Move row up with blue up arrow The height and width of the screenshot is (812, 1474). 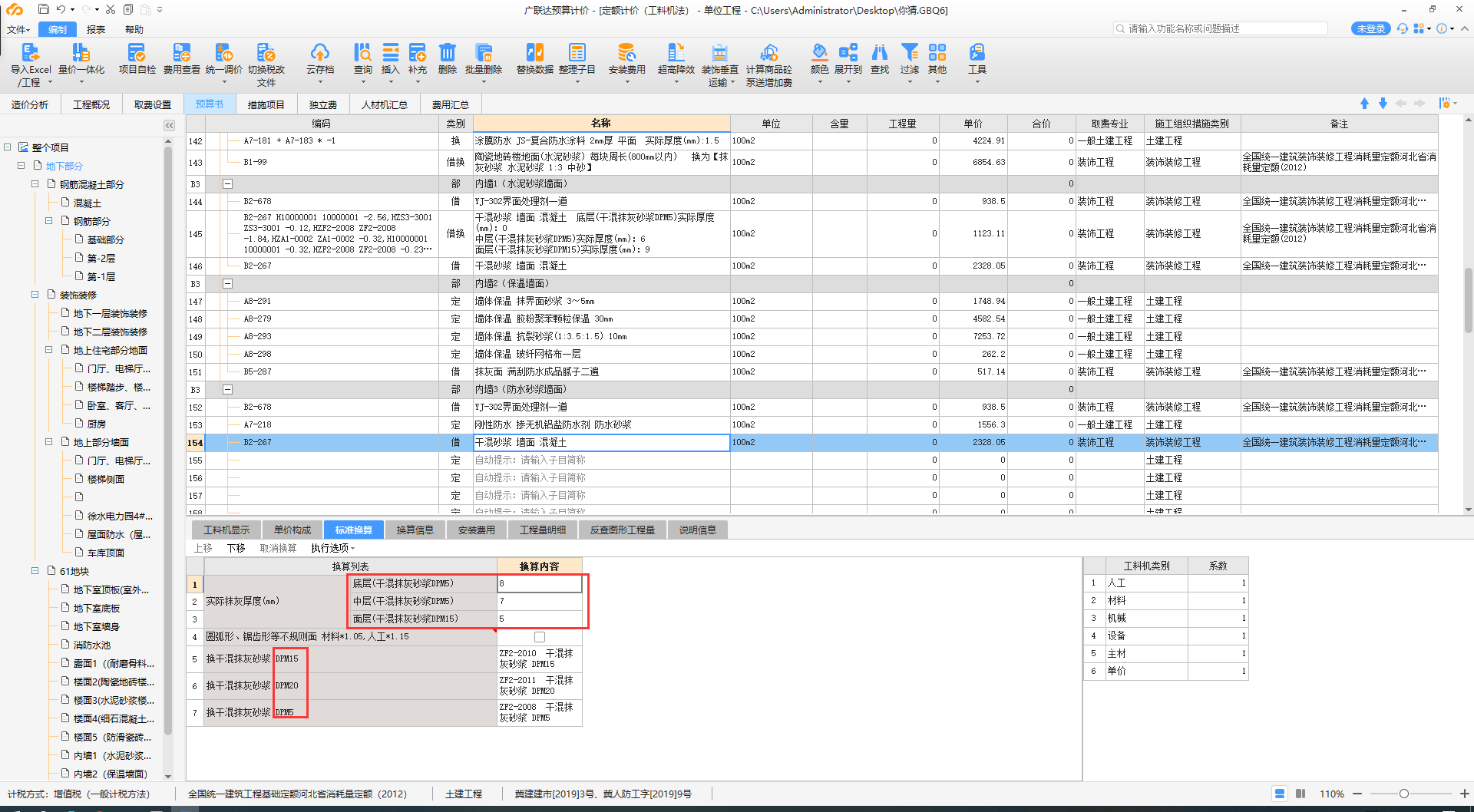pos(1364,104)
